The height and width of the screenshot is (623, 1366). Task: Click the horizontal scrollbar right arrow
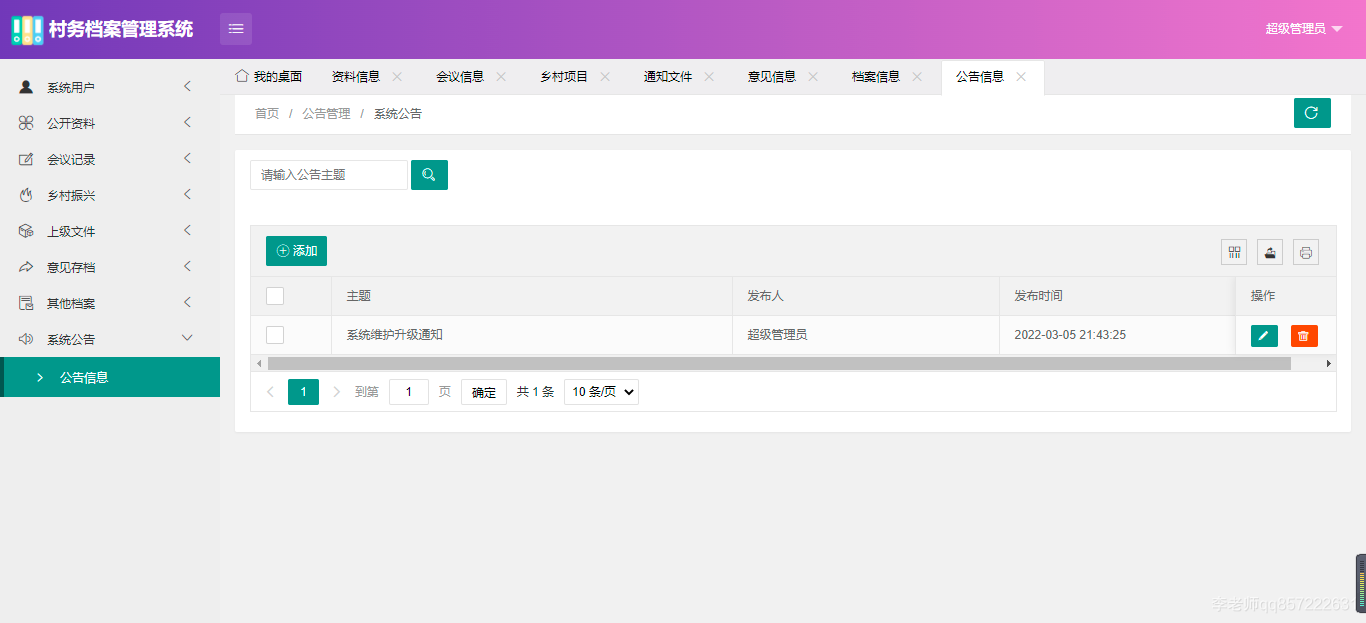[x=1329, y=363]
